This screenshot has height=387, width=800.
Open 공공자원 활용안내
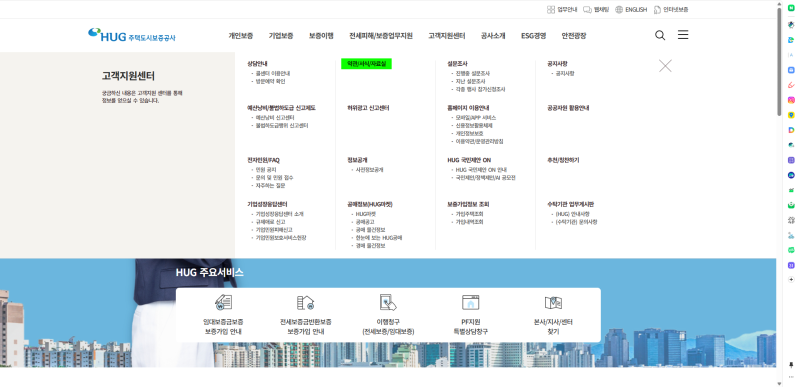568,108
